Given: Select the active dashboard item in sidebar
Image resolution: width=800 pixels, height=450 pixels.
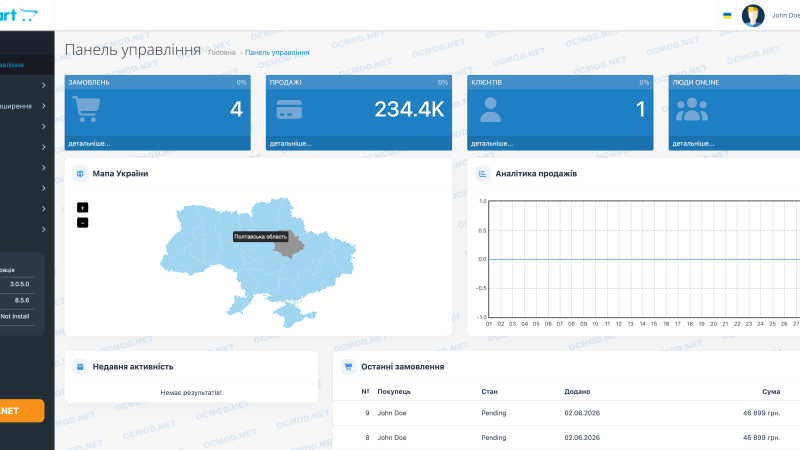Looking at the screenshot, I should pyautogui.click(x=27, y=65).
